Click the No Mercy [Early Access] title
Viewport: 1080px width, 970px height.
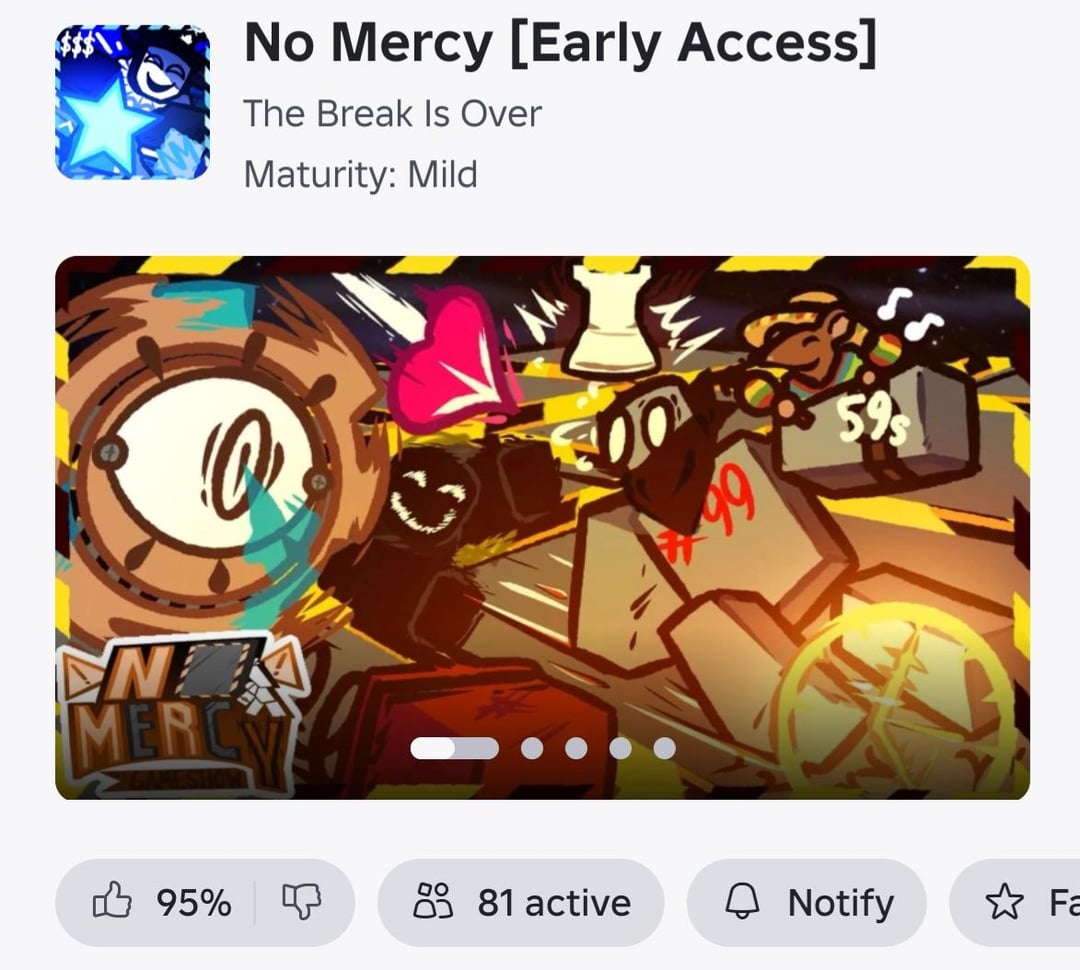[561, 44]
